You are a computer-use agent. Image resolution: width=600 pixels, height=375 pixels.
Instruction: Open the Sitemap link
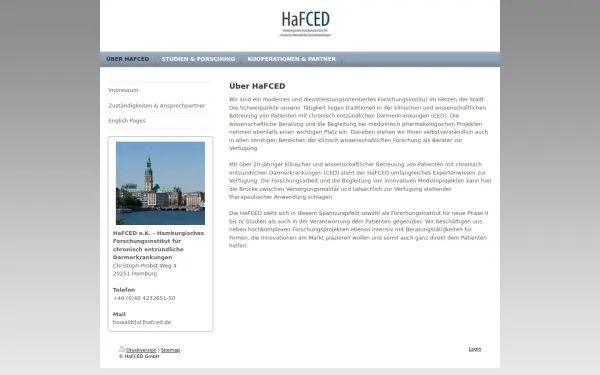(170, 350)
